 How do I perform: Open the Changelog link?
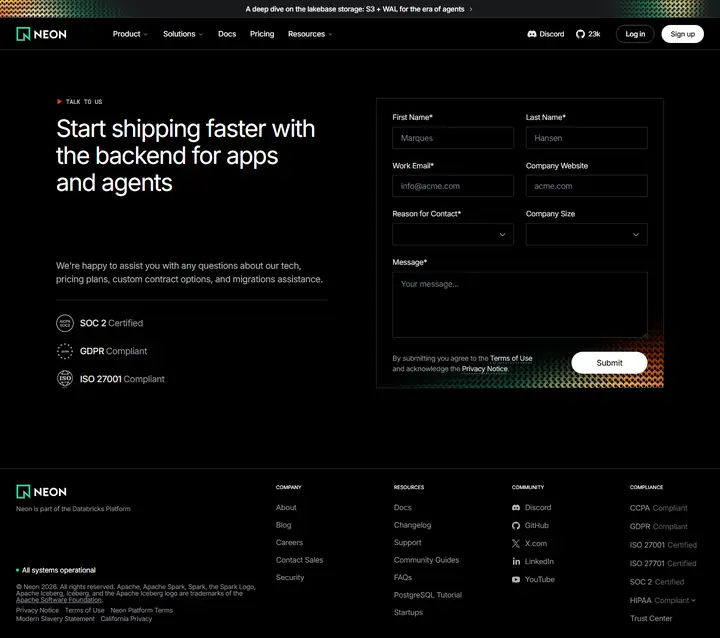coord(412,525)
